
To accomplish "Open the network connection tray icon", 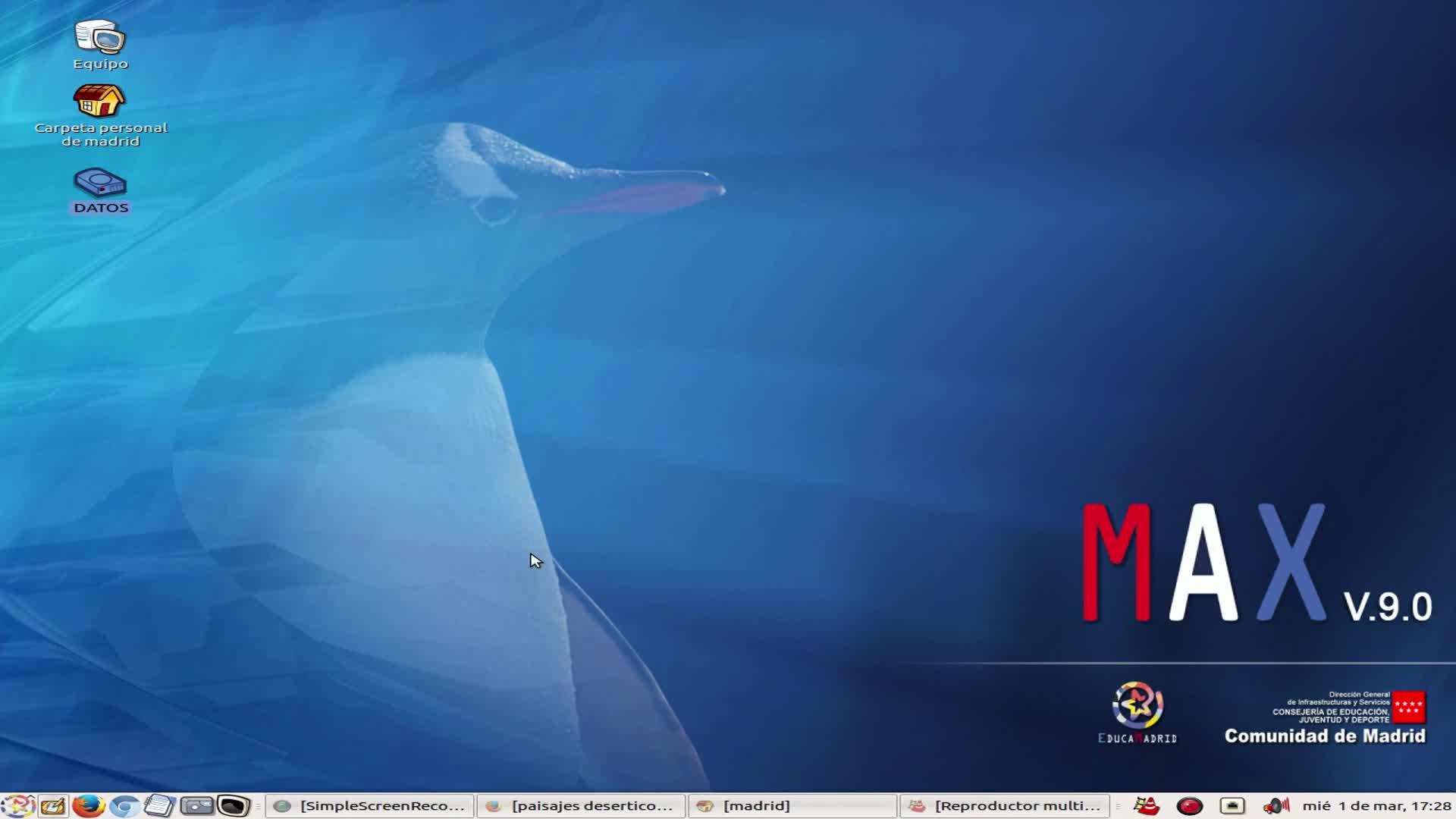I will coord(1232,805).
